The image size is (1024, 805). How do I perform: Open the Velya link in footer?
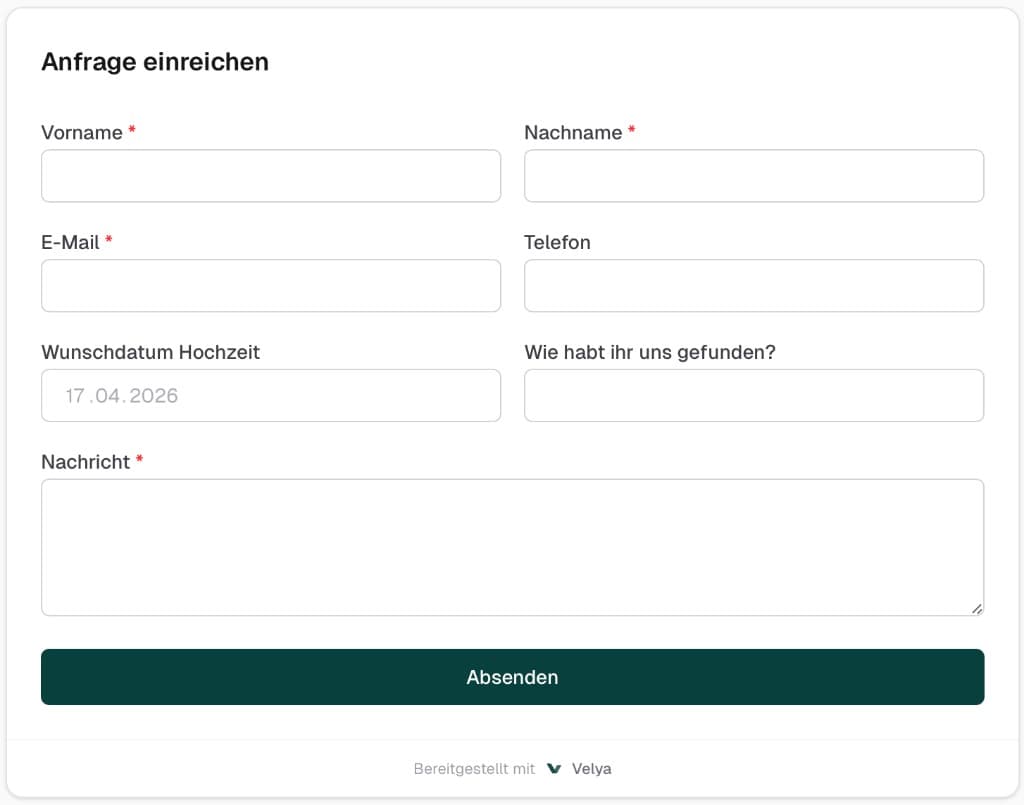click(x=591, y=768)
